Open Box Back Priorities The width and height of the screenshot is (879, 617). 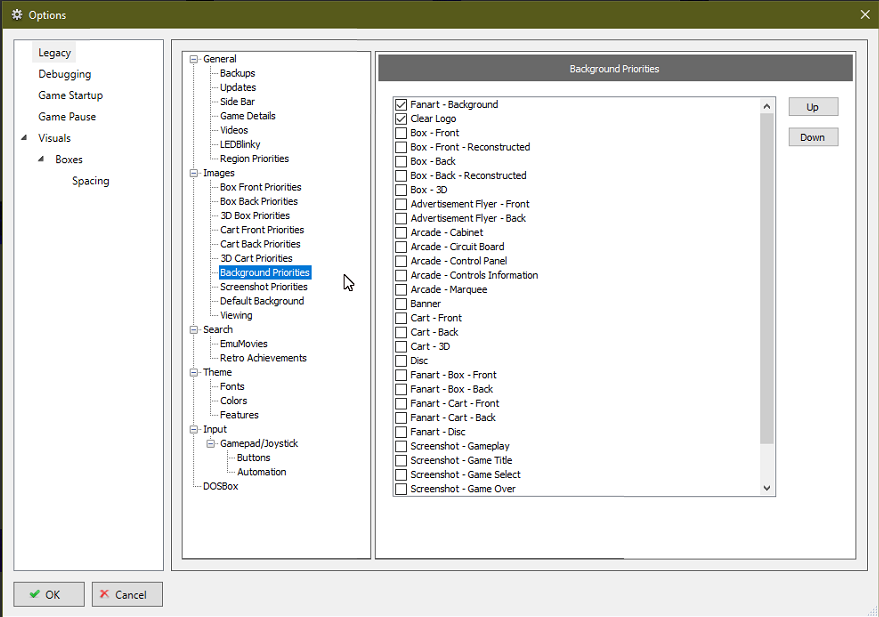pos(258,201)
